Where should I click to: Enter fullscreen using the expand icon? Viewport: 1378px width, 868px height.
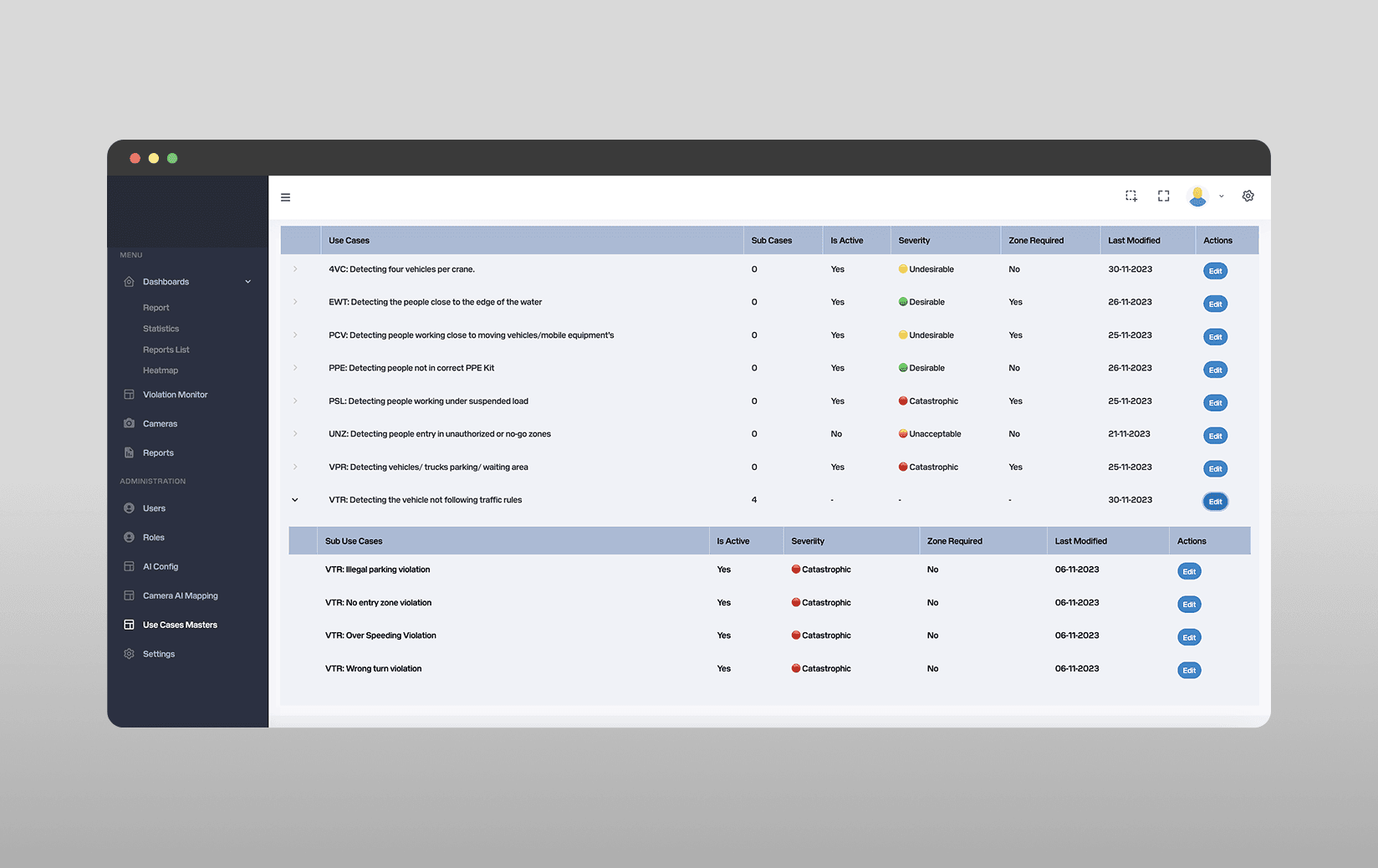tap(1163, 196)
